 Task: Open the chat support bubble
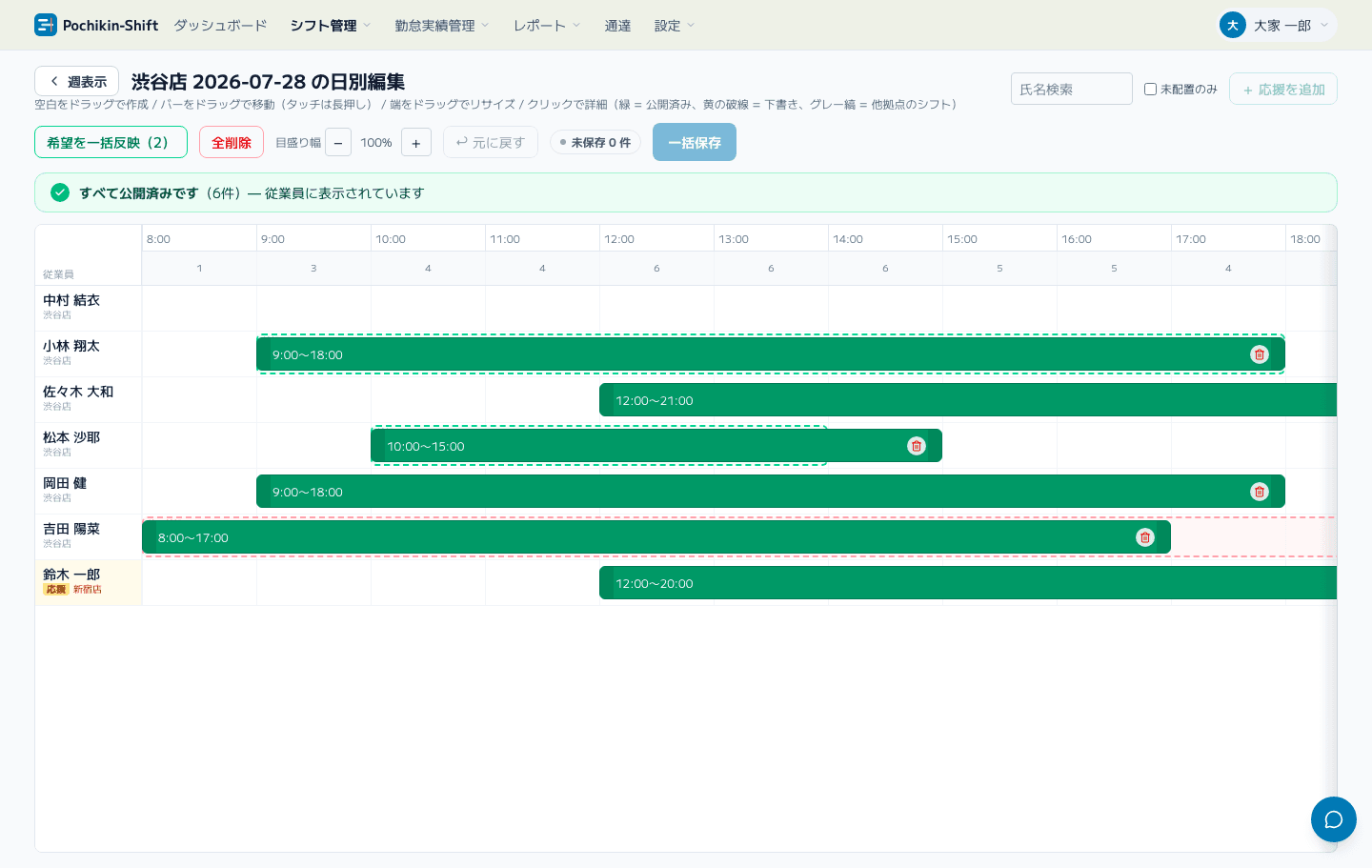tap(1334, 819)
